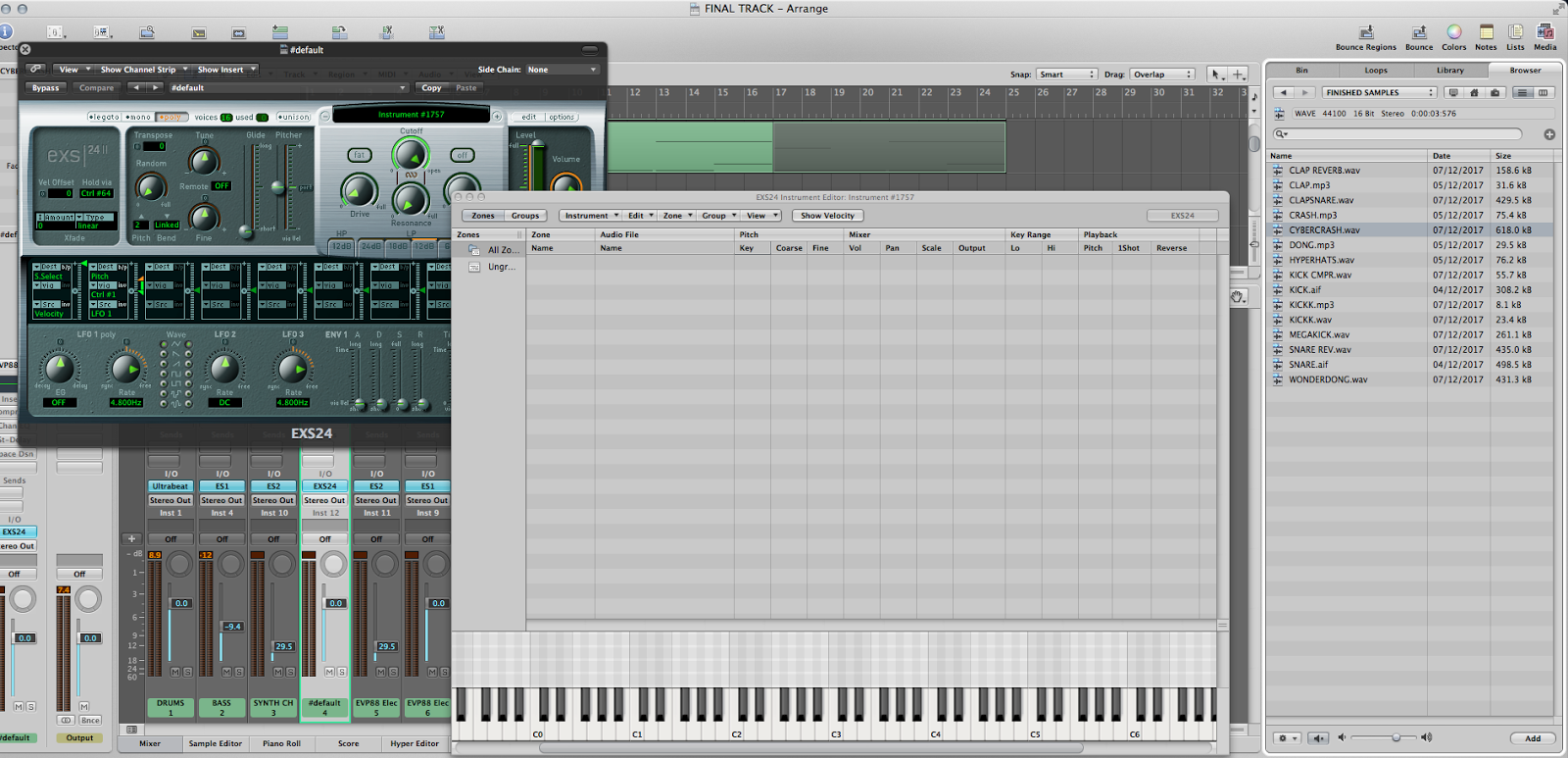Click the Browser search field
Image resolution: width=1568 pixels, height=758 pixels.
pyautogui.click(x=1397, y=134)
